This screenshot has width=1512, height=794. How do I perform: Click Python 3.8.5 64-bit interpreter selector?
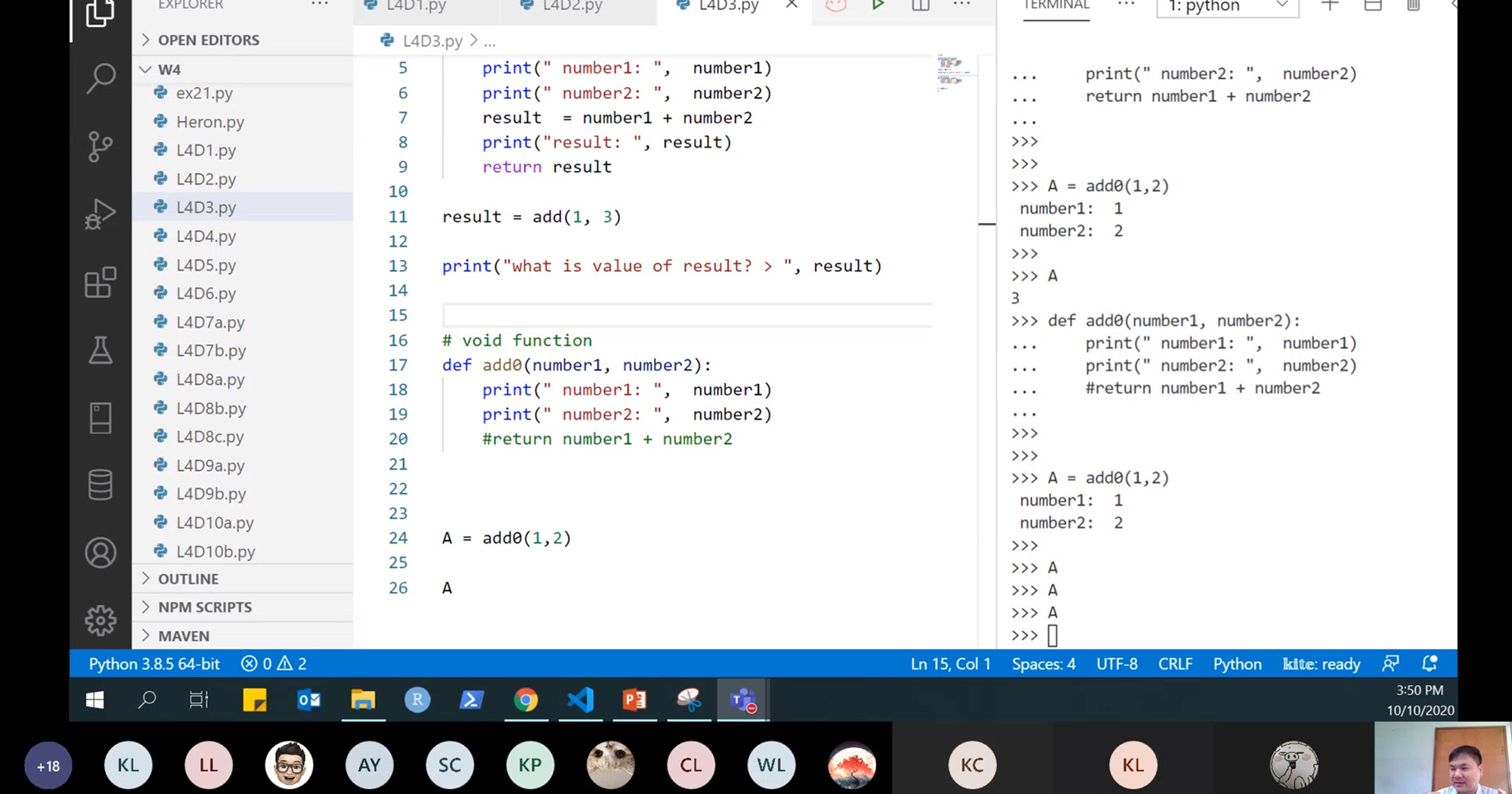[x=153, y=663]
